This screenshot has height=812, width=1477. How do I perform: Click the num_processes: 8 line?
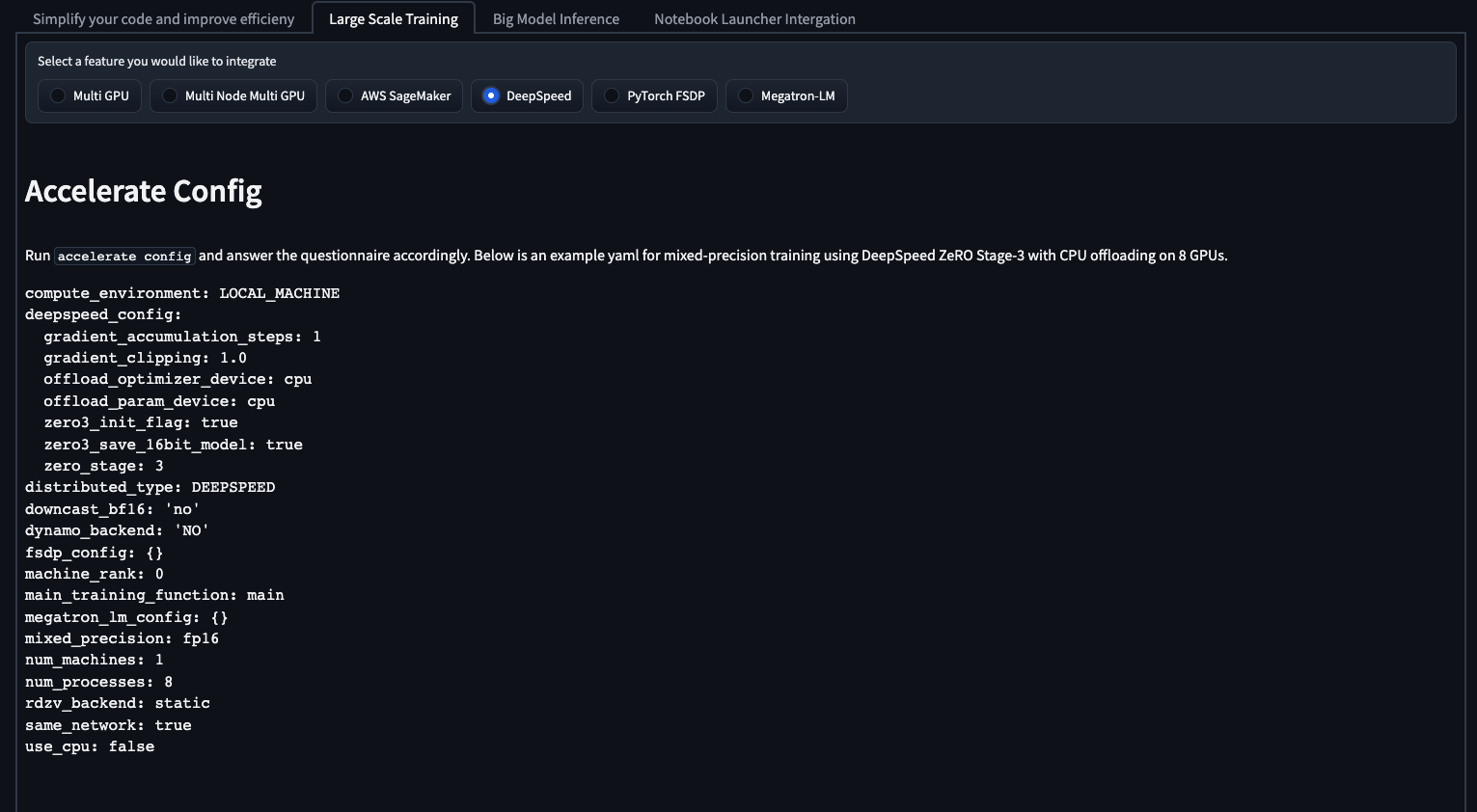[x=98, y=682]
